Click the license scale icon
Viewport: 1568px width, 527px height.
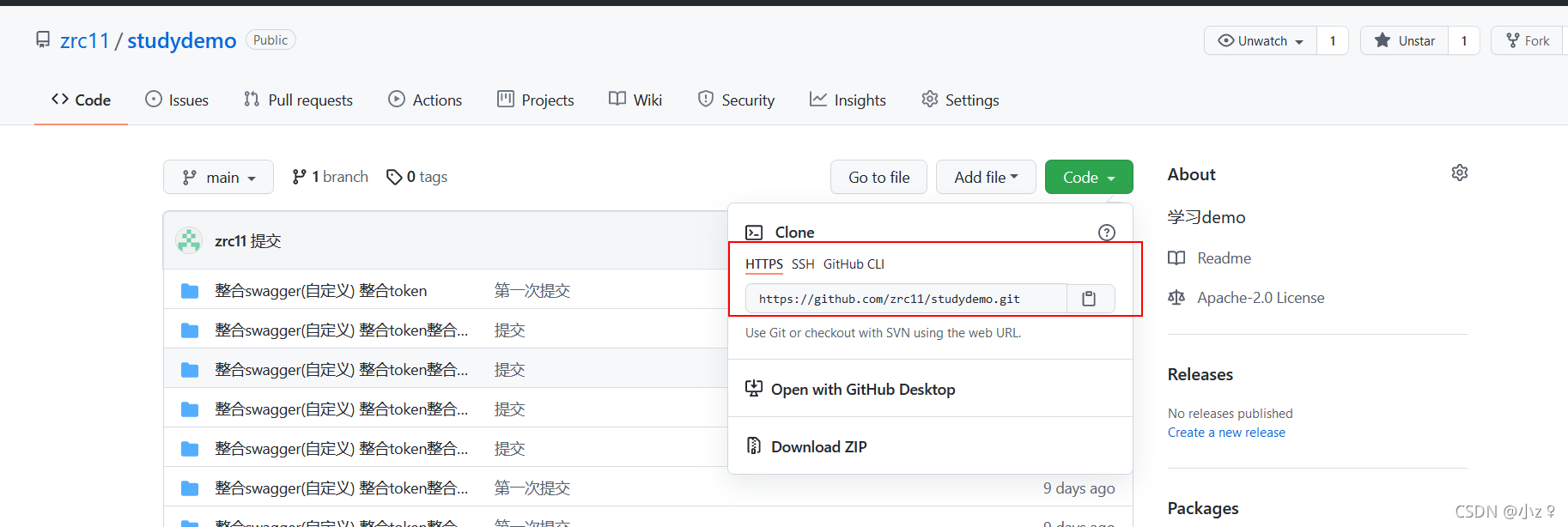(x=1176, y=298)
